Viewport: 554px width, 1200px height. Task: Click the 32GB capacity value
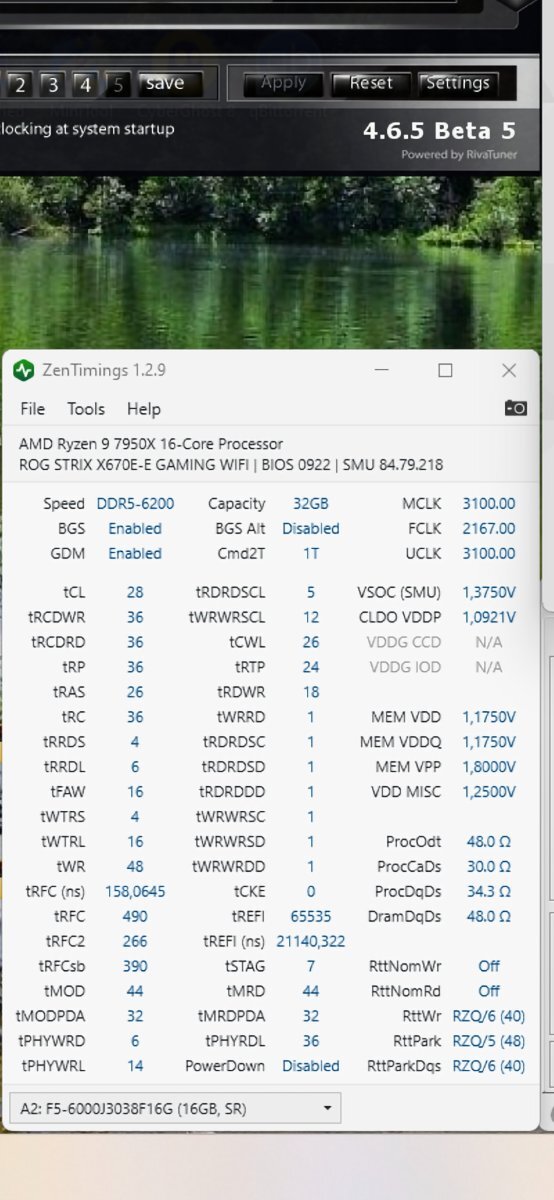point(311,504)
